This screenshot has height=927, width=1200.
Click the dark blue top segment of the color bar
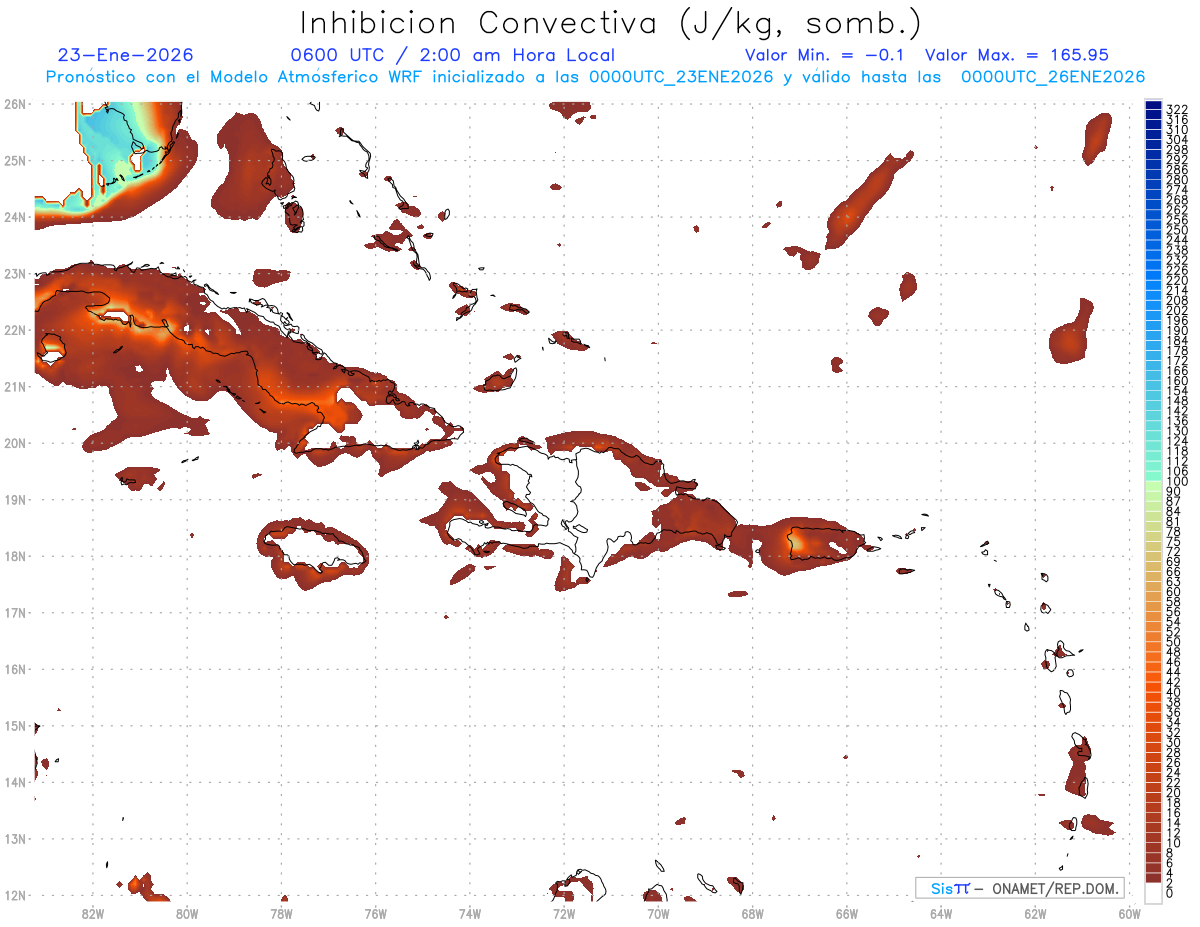pyautogui.click(x=1153, y=106)
